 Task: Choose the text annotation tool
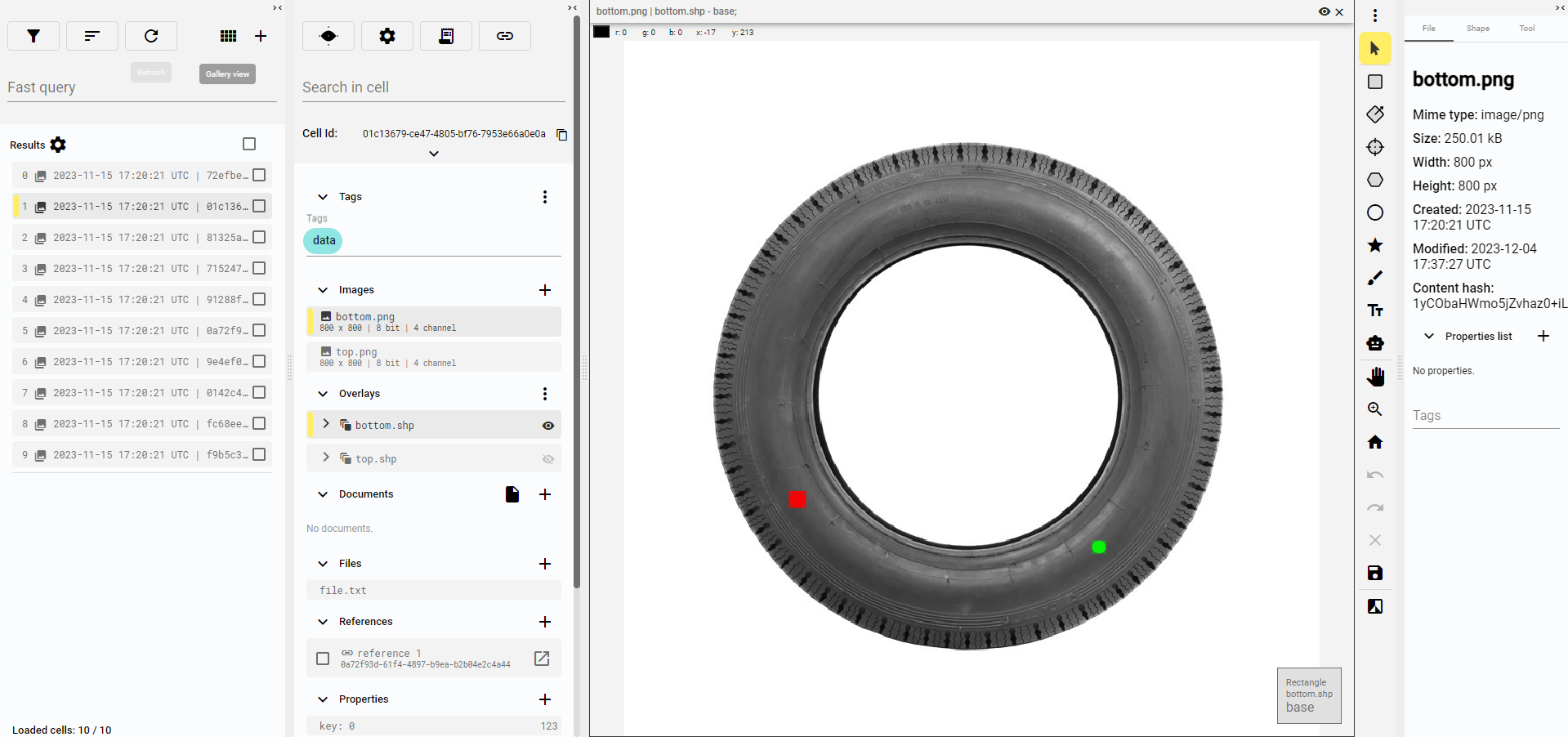click(x=1375, y=310)
